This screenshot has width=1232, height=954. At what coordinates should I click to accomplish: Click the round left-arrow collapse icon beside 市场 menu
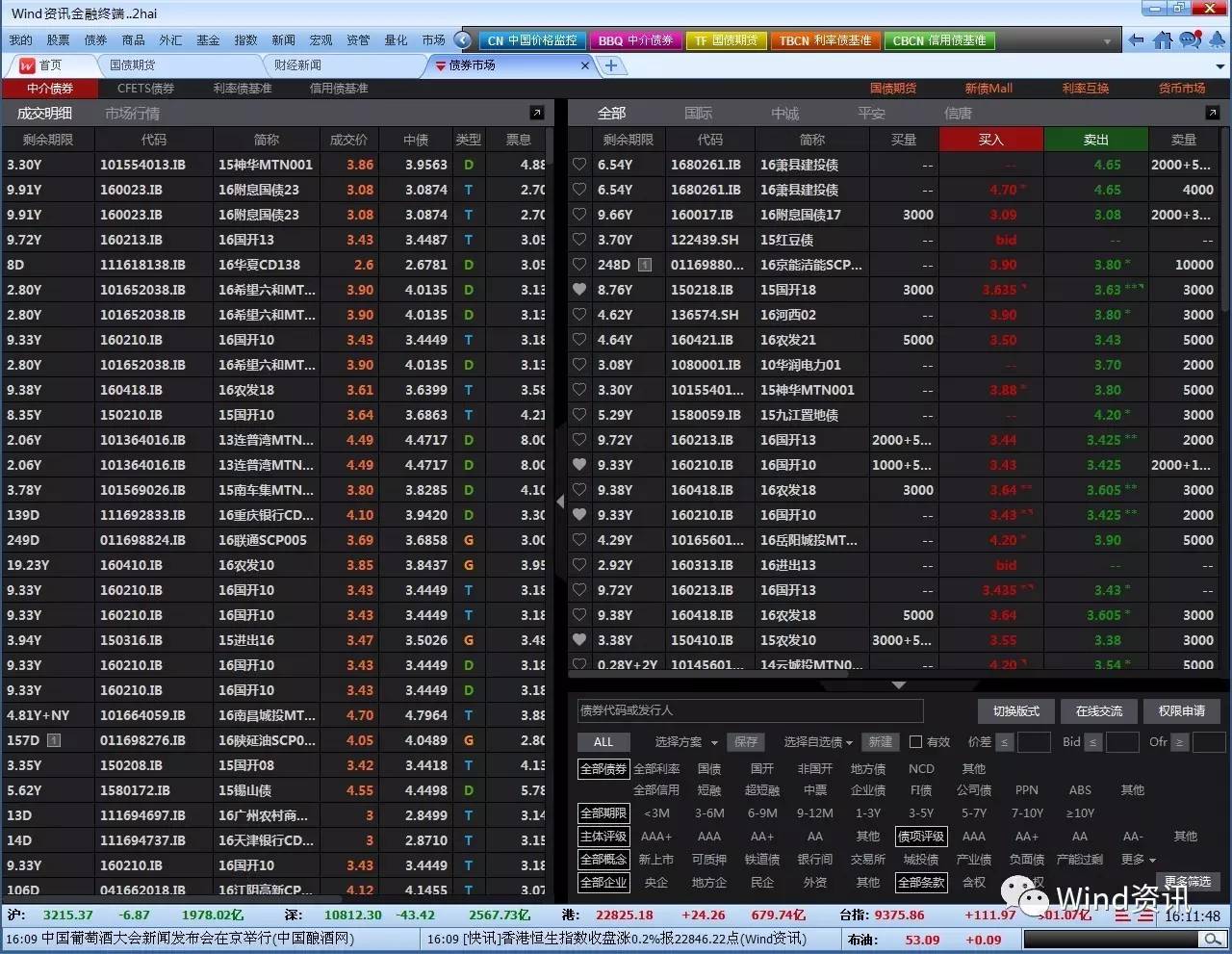(463, 40)
